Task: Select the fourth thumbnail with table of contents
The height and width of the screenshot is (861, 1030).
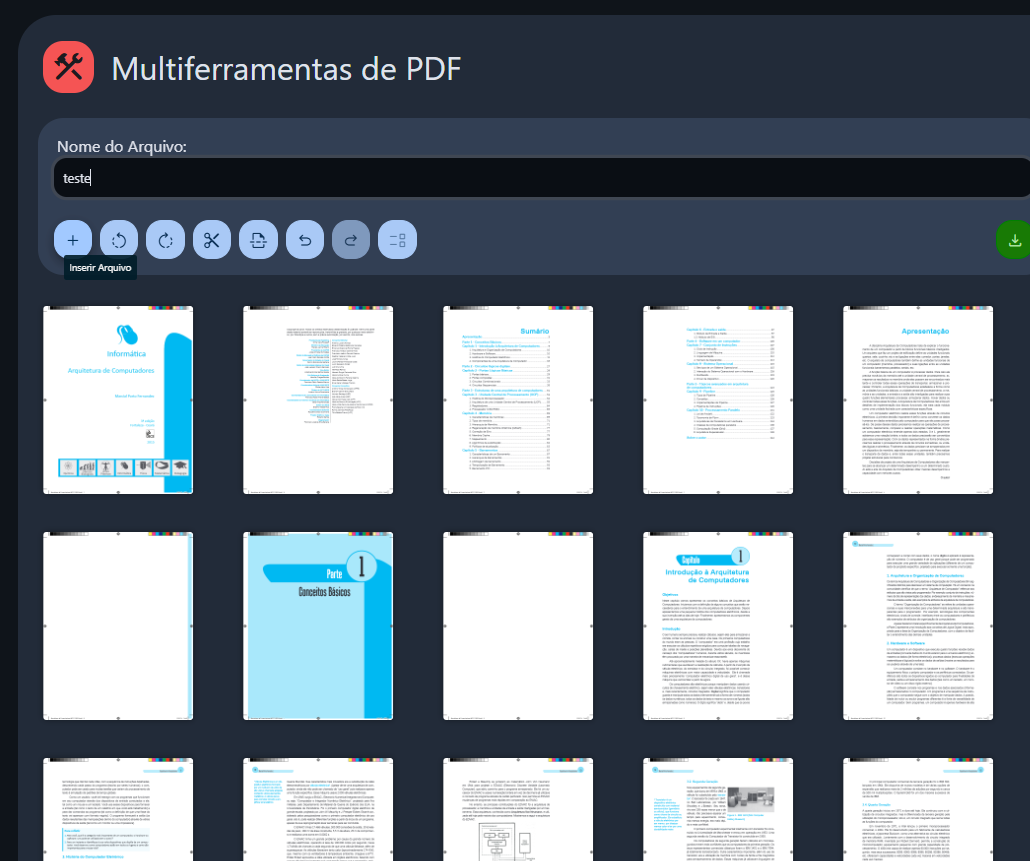Action: pyautogui.click(x=718, y=400)
